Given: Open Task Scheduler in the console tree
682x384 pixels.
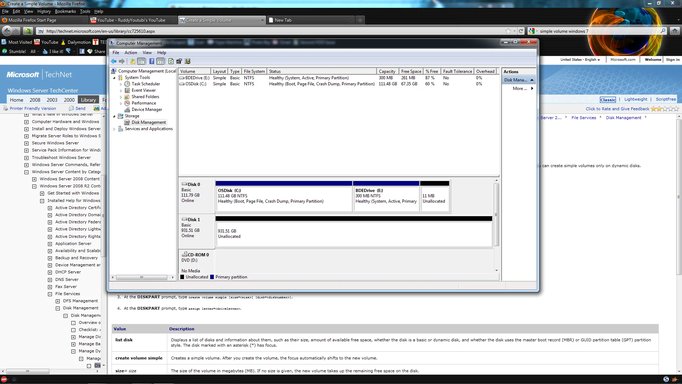Looking at the screenshot, I should point(146,83).
